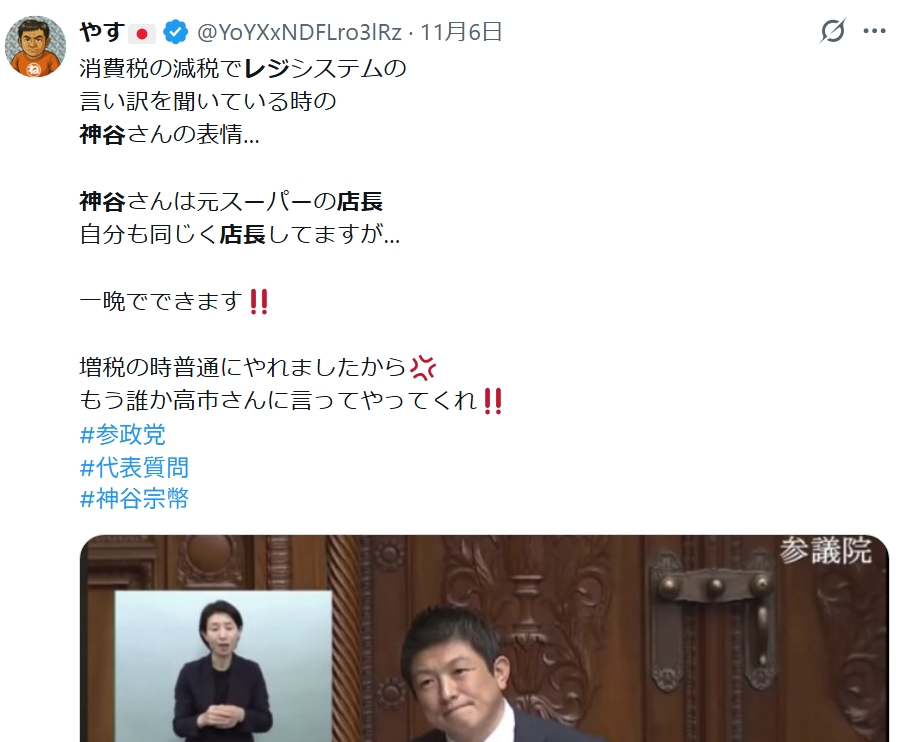The image size is (912, 742).
Task: Open the #参政党 hashtag
Action: pyautogui.click(x=123, y=434)
